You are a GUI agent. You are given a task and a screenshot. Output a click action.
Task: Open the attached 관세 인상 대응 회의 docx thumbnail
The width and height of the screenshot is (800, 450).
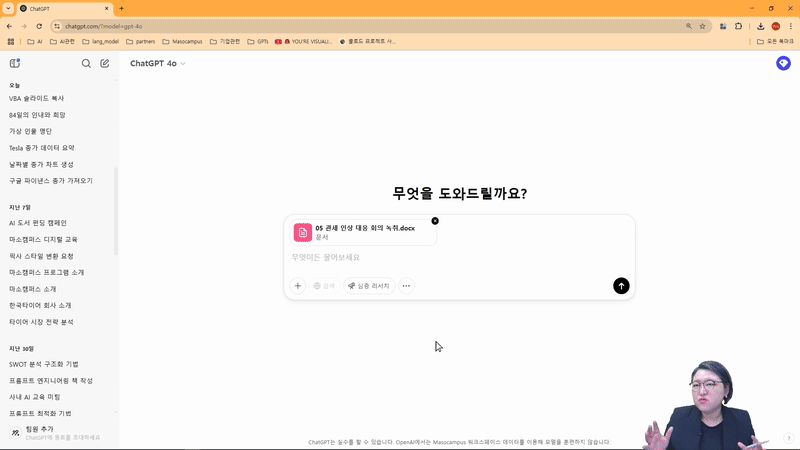tap(303, 232)
